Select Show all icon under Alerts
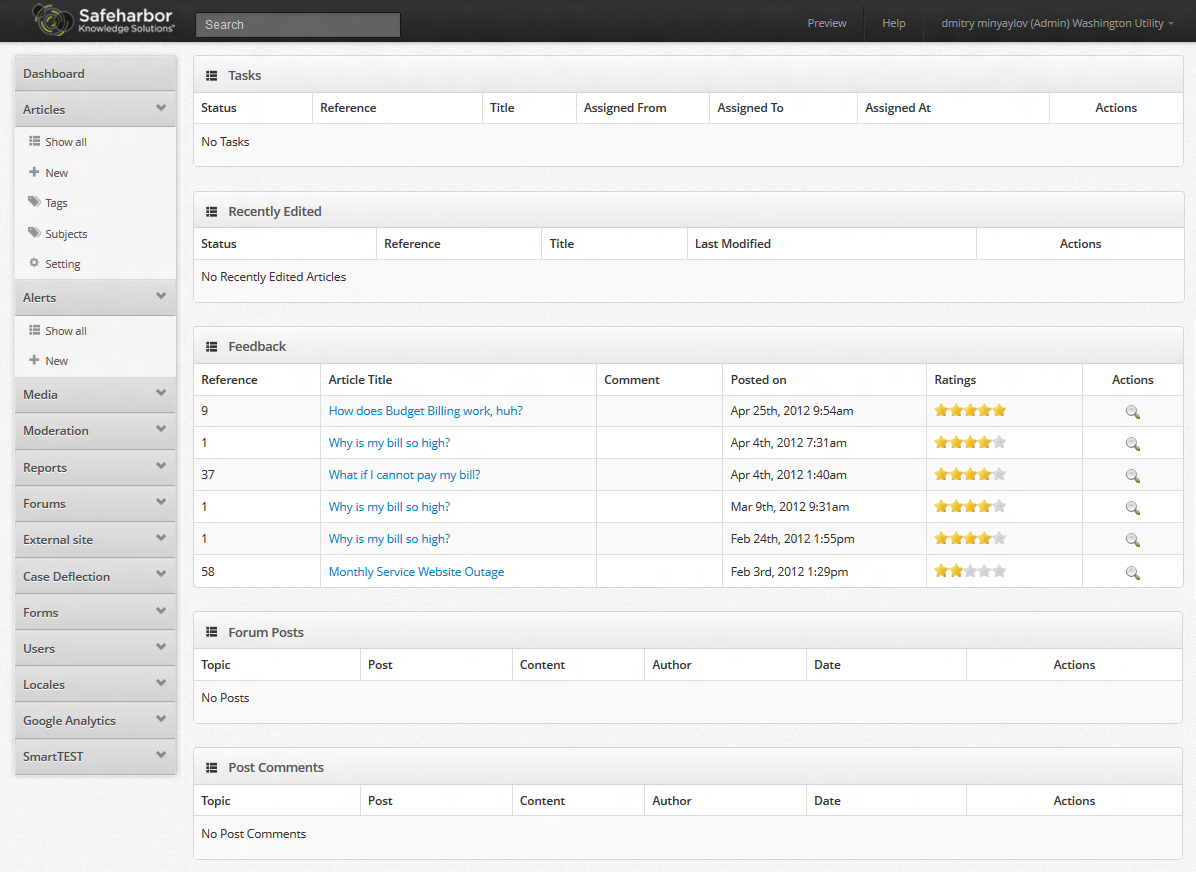 click(x=36, y=330)
